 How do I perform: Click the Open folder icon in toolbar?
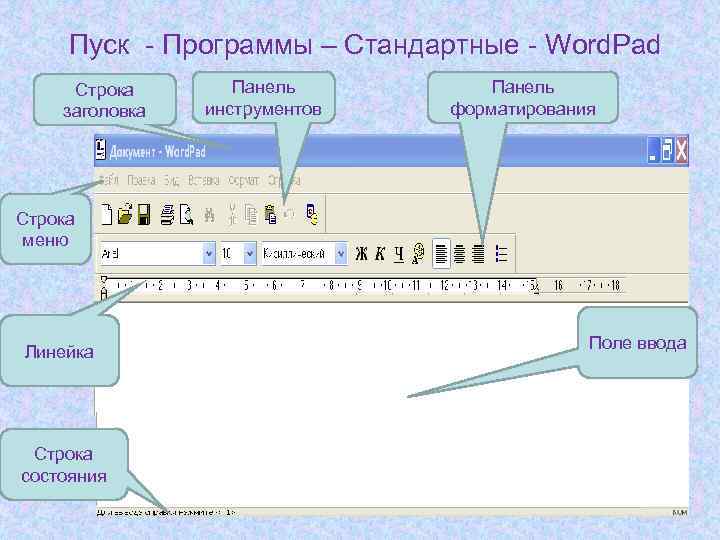pyautogui.click(x=125, y=214)
